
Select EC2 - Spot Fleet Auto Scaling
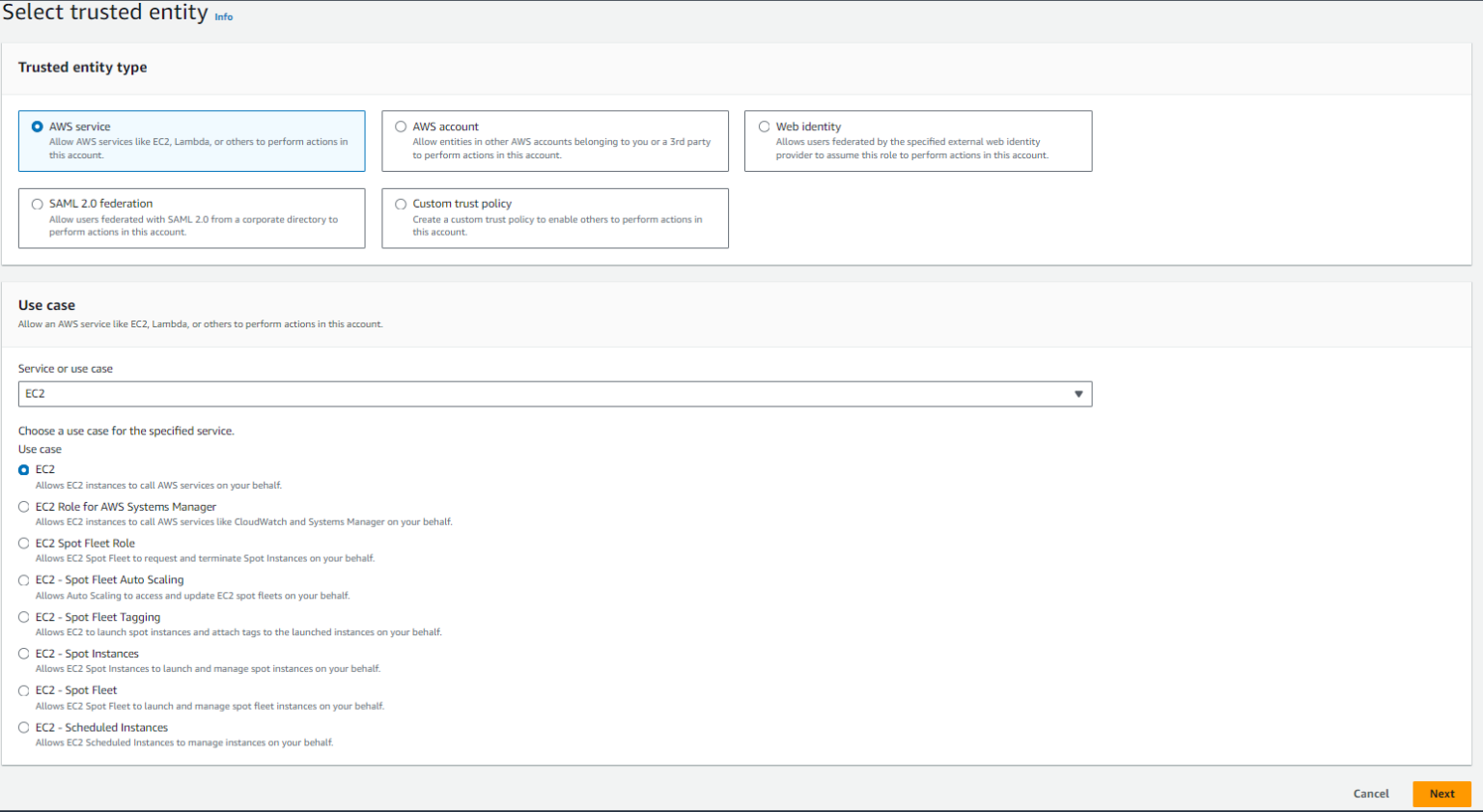23,579
